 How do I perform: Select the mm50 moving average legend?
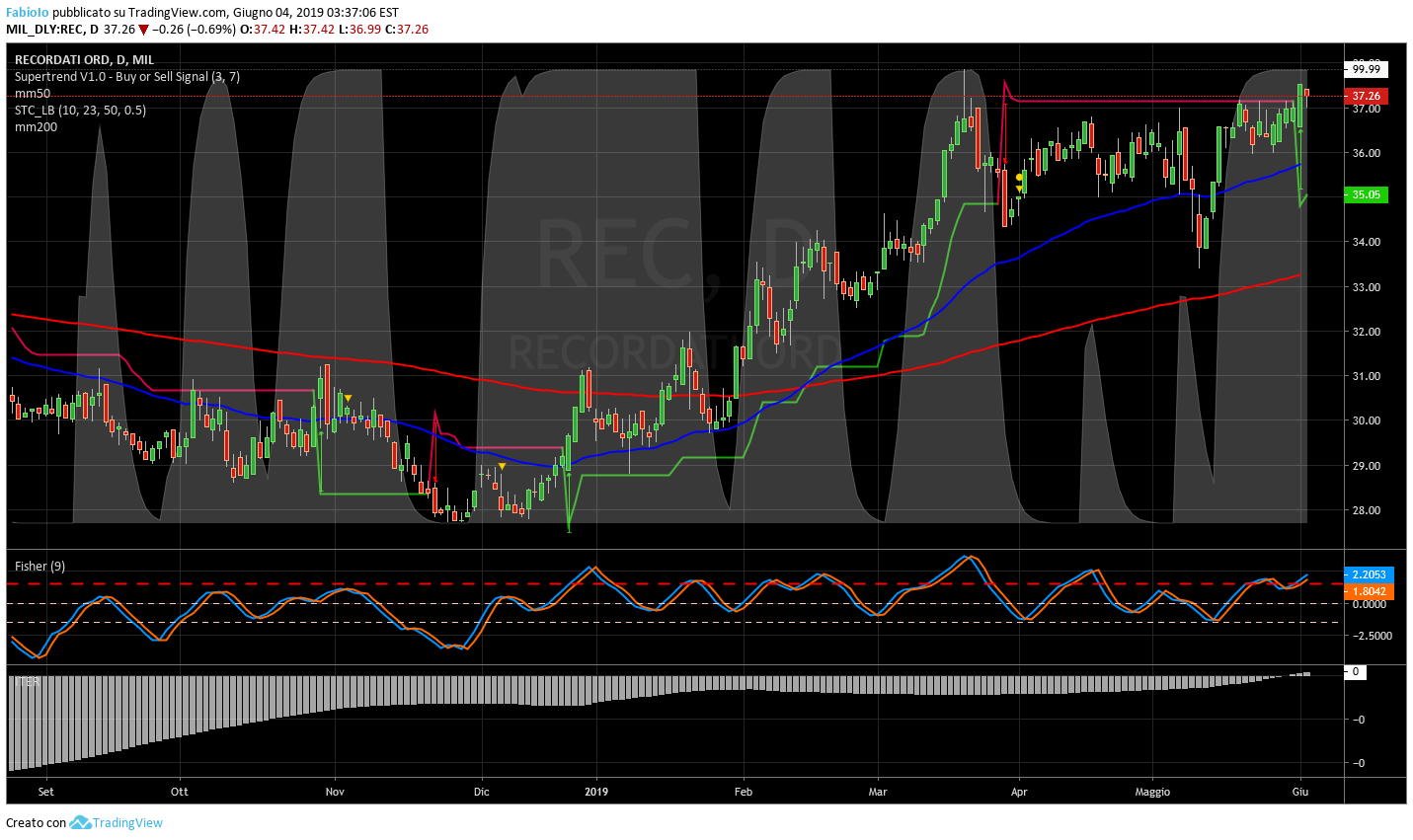tap(33, 94)
